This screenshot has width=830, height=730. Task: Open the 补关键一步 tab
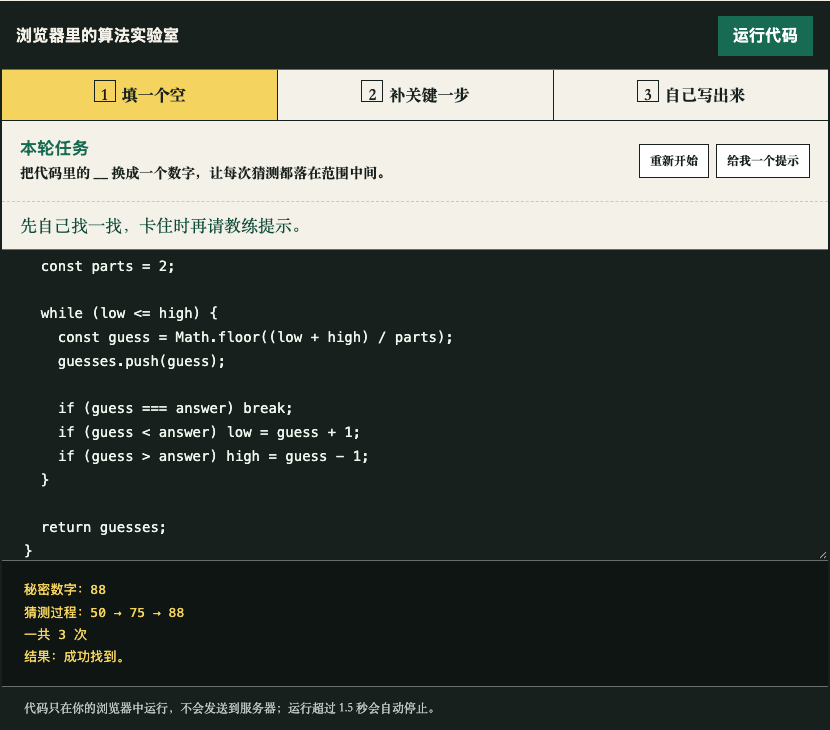(x=416, y=95)
